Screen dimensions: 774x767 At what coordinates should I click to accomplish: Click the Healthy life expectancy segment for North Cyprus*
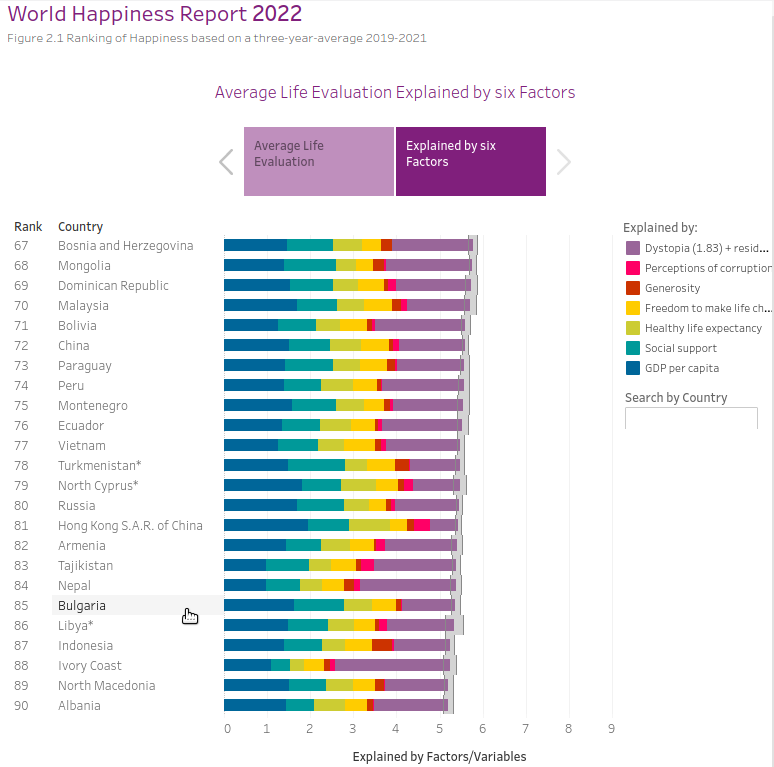point(358,485)
